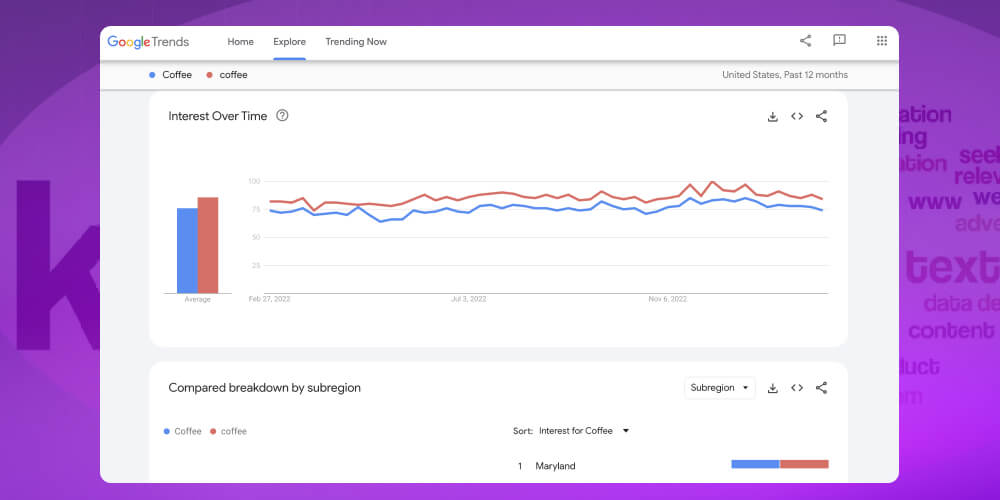
Task: Open the Google apps grid
Action: pyautogui.click(x=882, y=41)
